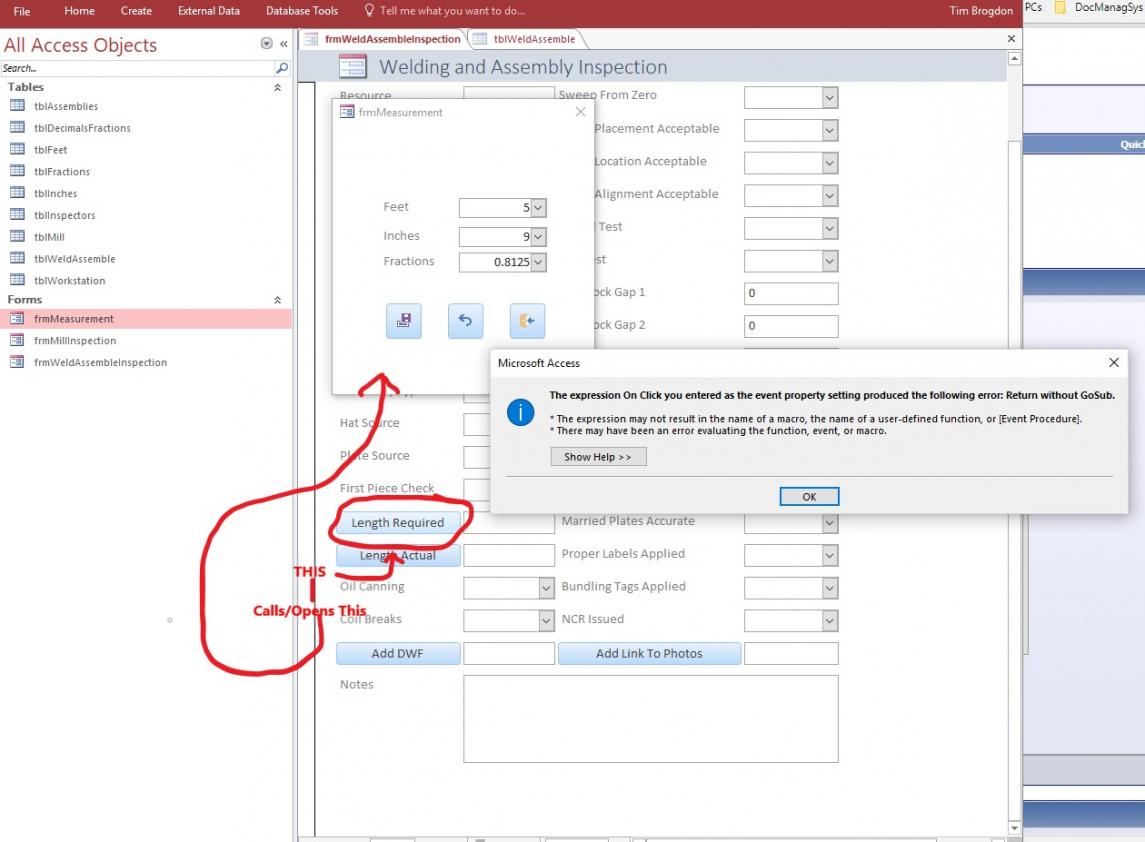Open the Fractions dropdown list

tap(538, 262)
